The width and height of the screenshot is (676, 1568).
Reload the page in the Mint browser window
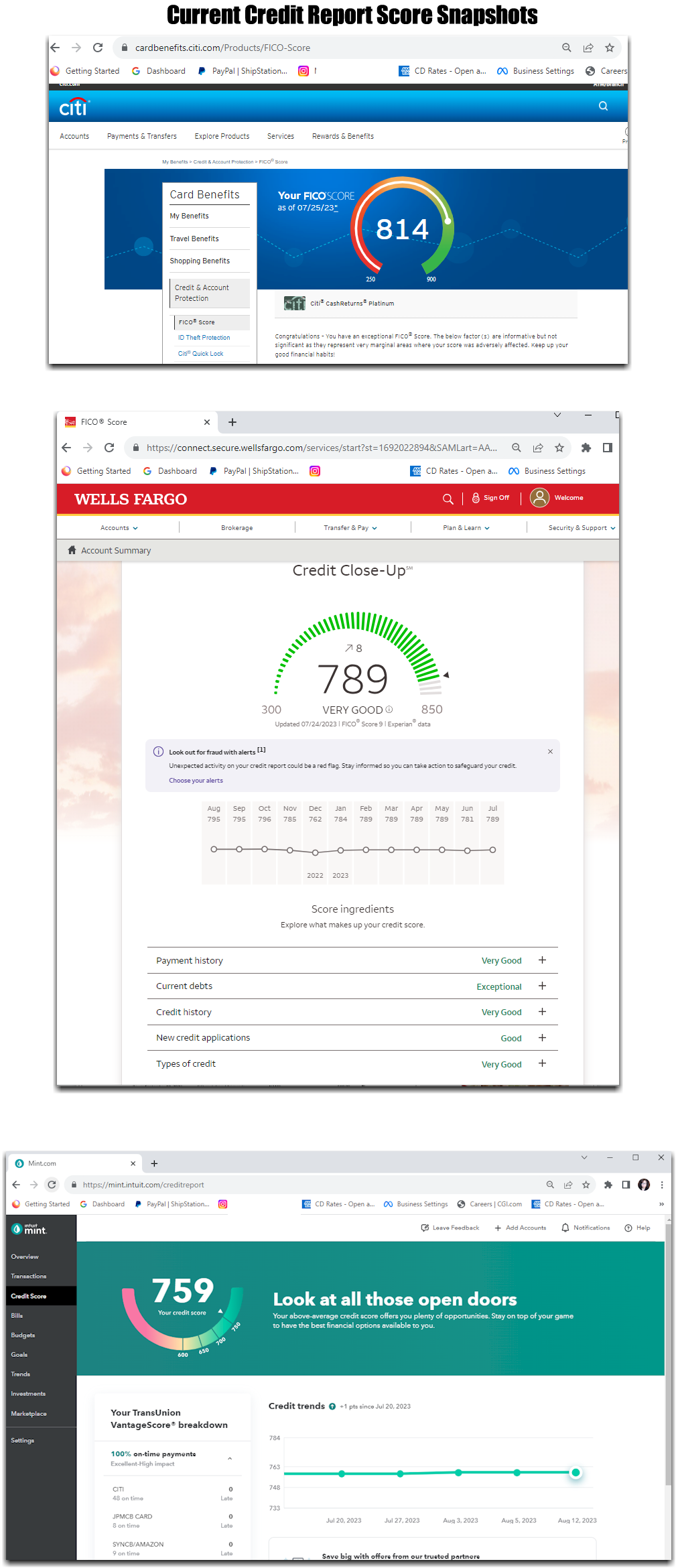[x=52, y=1185]
